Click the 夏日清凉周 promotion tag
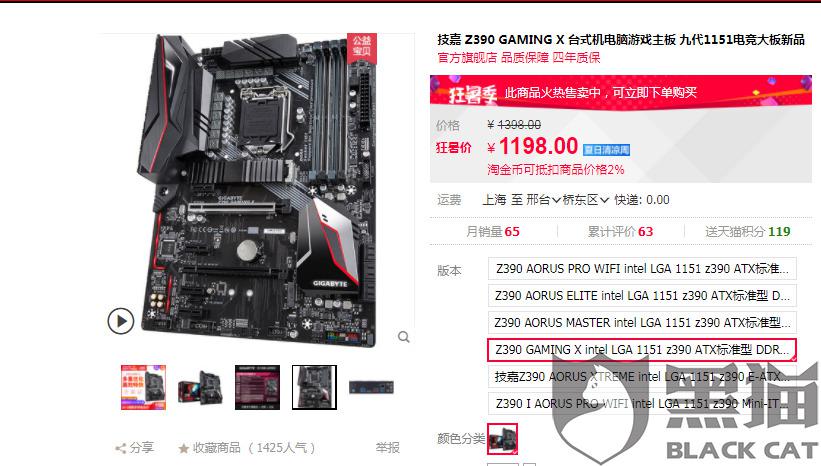821x466 pixels. (606, 150)
